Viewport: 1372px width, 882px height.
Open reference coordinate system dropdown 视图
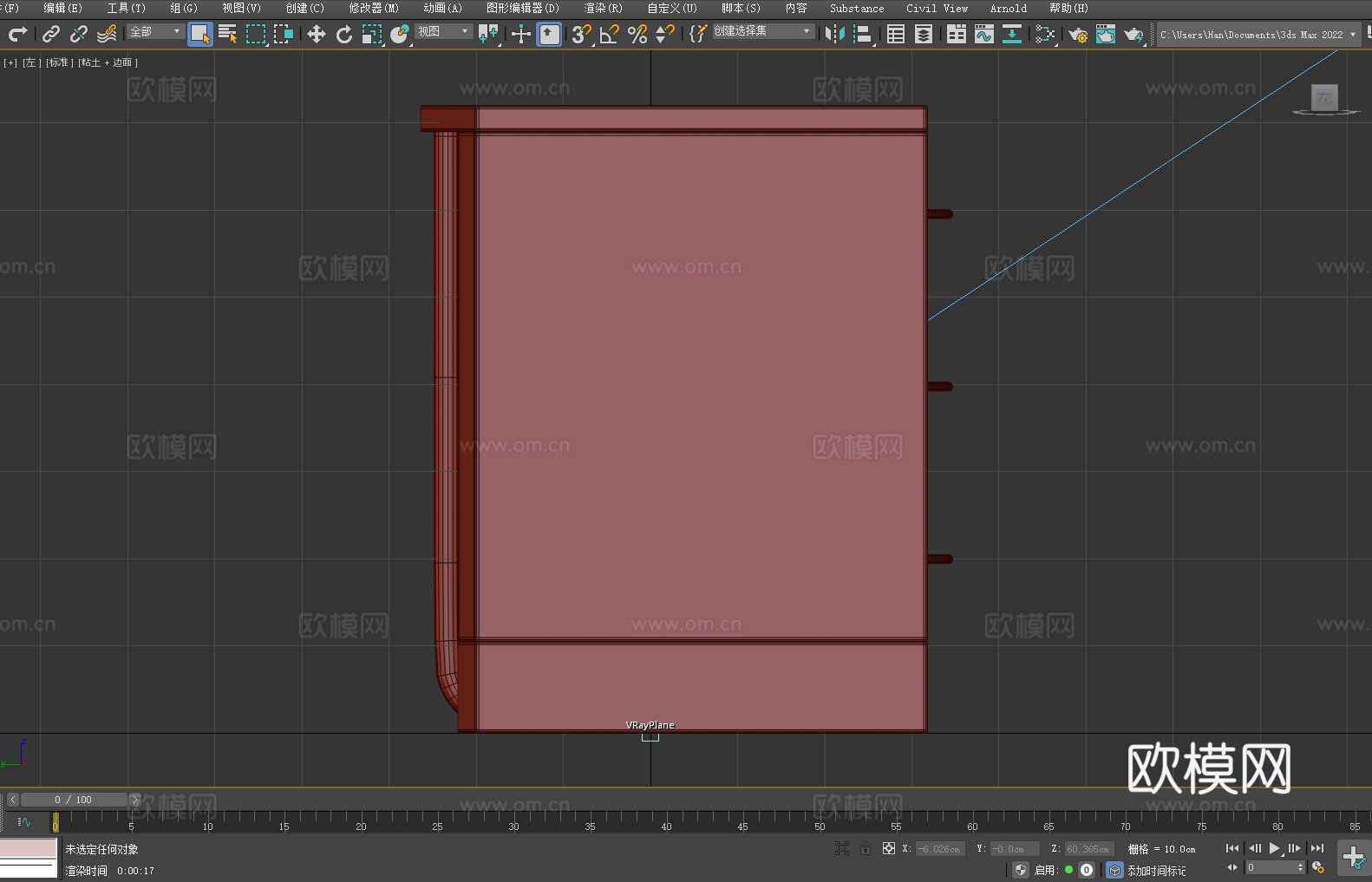point(444,31)
